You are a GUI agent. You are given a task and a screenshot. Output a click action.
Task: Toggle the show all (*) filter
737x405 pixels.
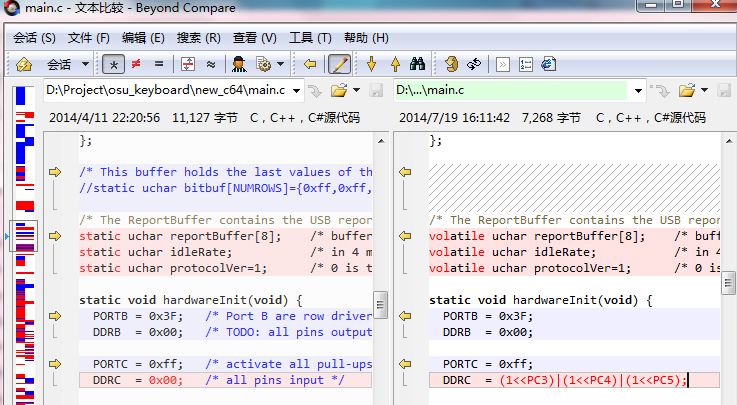pos(113,64)
